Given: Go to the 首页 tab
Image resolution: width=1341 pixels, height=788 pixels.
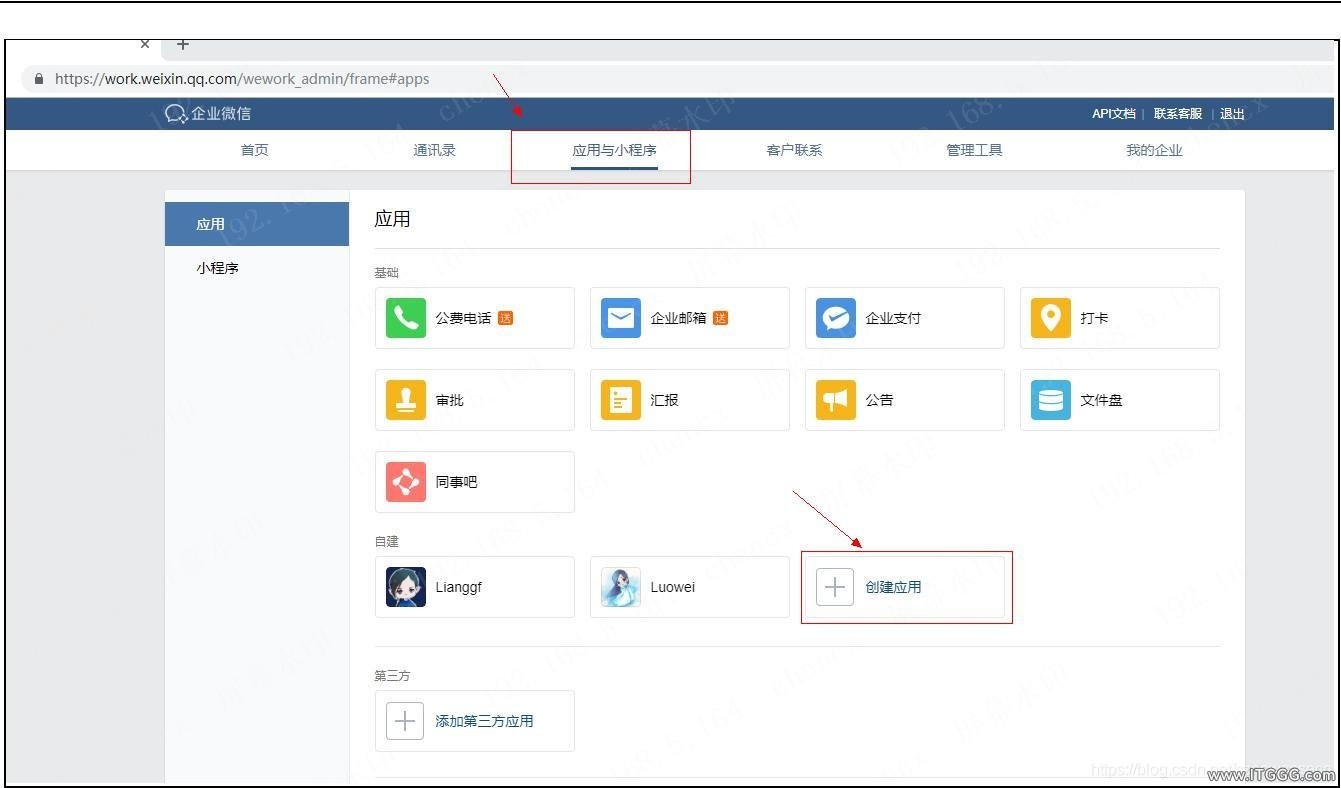Looking at the screenshot, I should point(255,150).
